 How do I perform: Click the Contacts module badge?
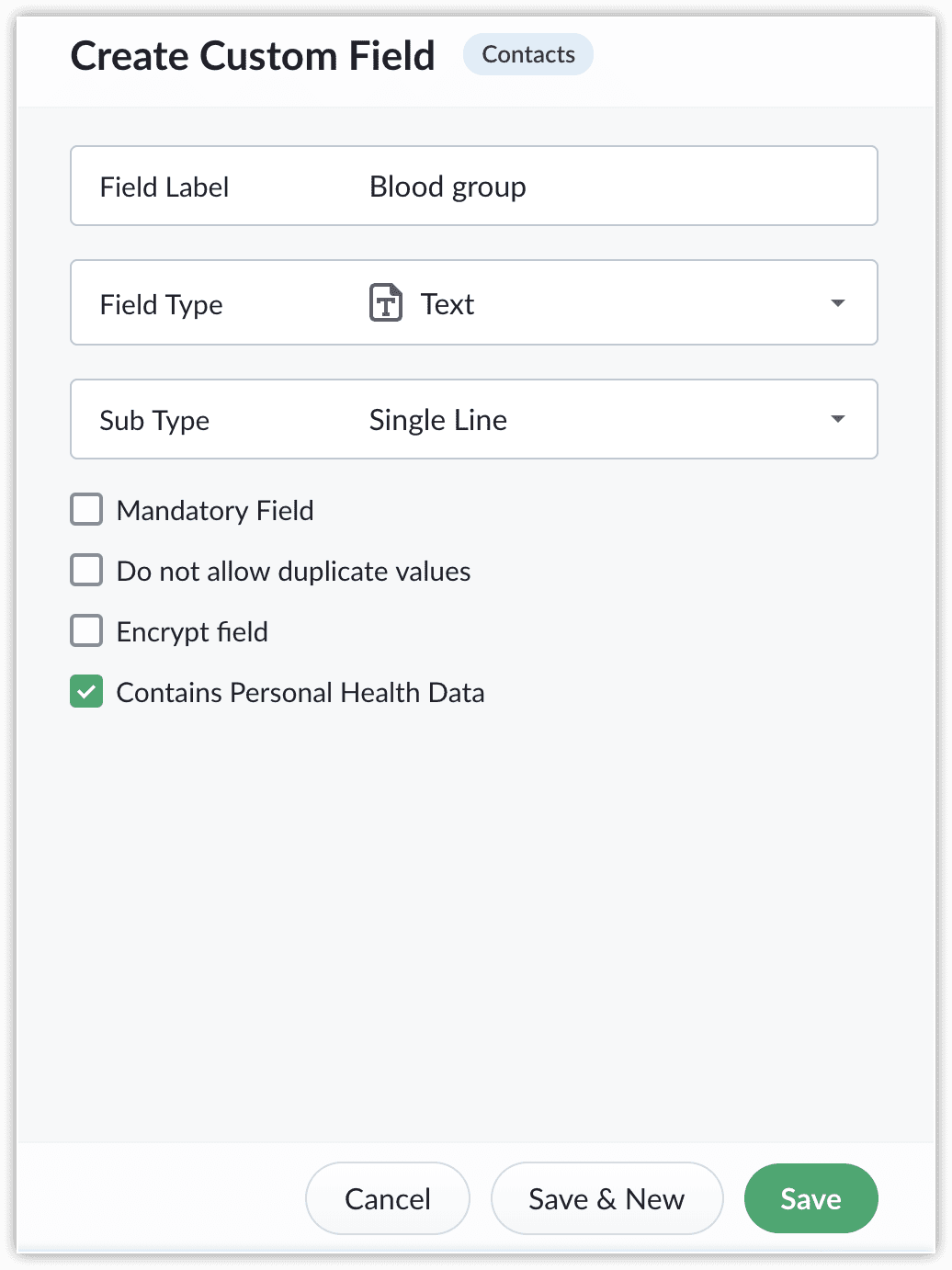coord(528,55)
